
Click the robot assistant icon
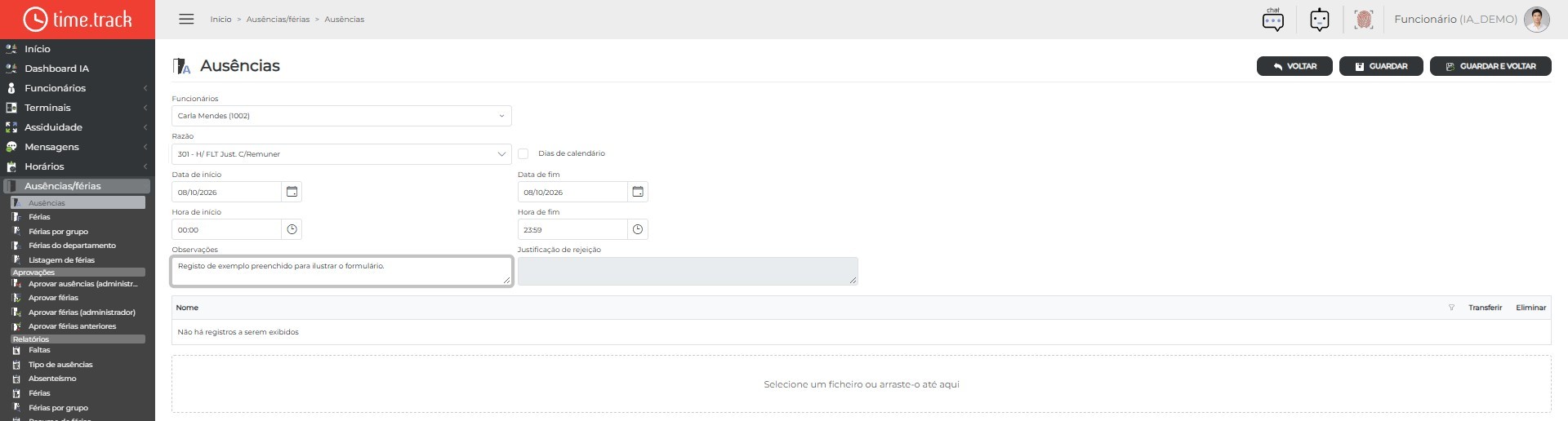coord(1319,19)
